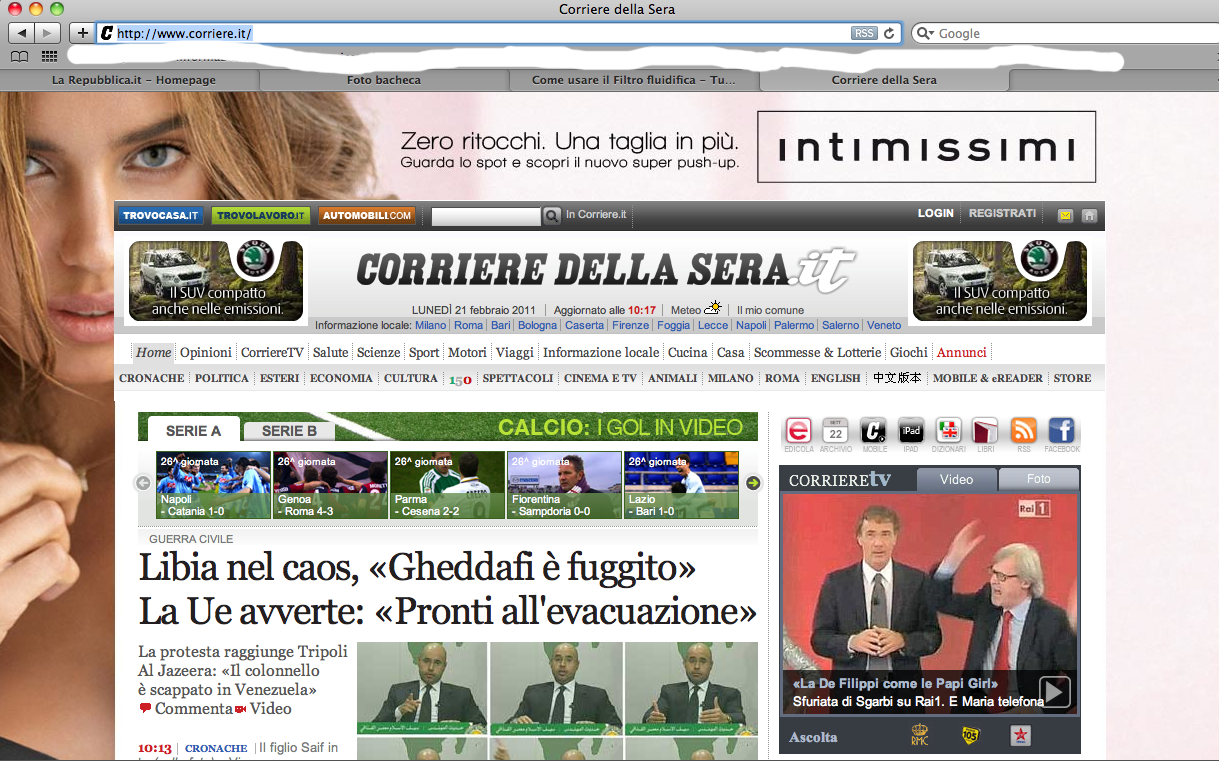Open the ECONOMIA section
Screen dimensions: 1219x761
click(x=341, y=378)
